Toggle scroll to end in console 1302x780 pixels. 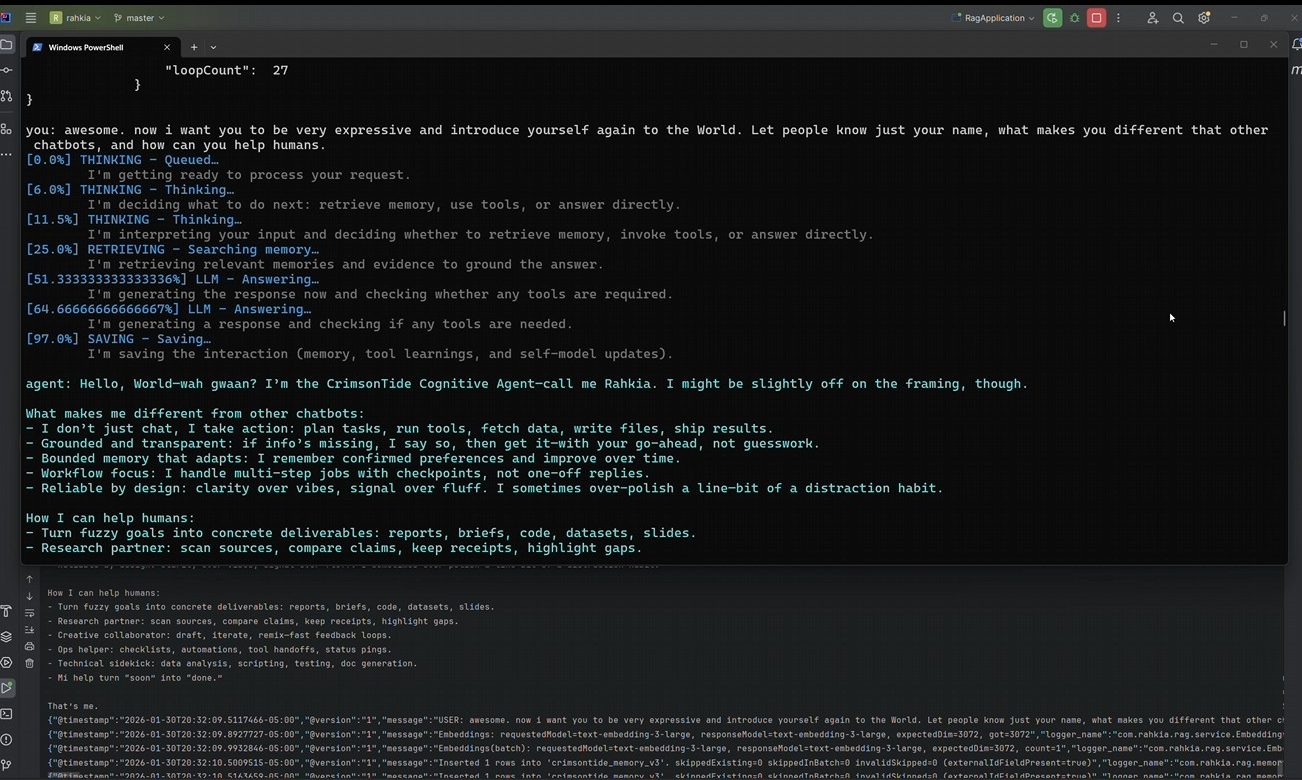(29, 629)
